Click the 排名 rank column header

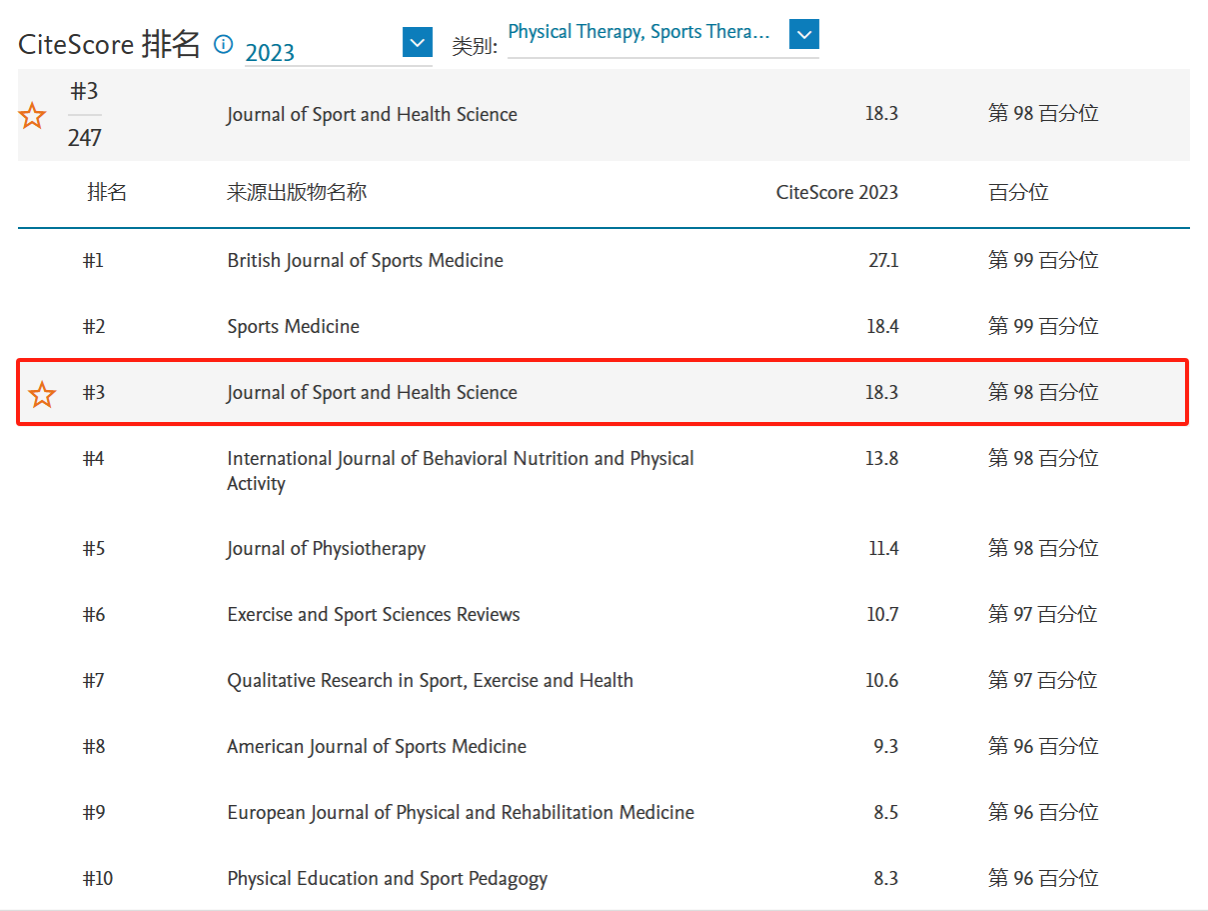(x=107, y=193)
